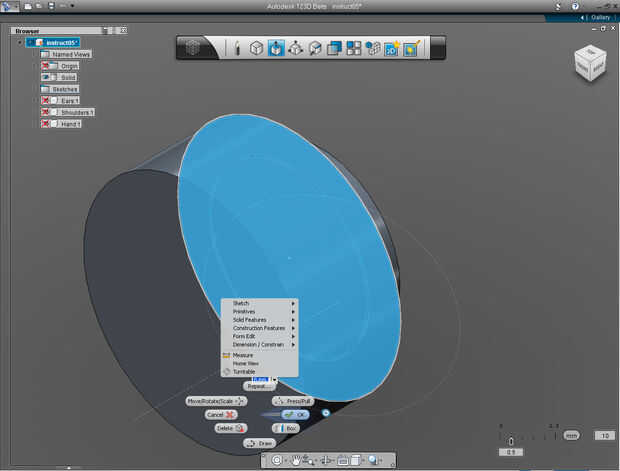This screenshot has width=620, height=471.
Task: Open the 3D star toolbar icon
Action: click(x=392, y=48)
